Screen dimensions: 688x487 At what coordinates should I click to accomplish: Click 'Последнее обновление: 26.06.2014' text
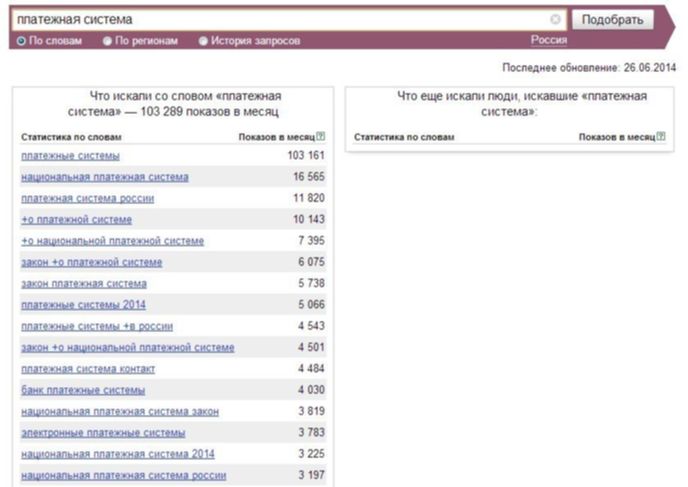pyautogui.click(x=589, y=68)
